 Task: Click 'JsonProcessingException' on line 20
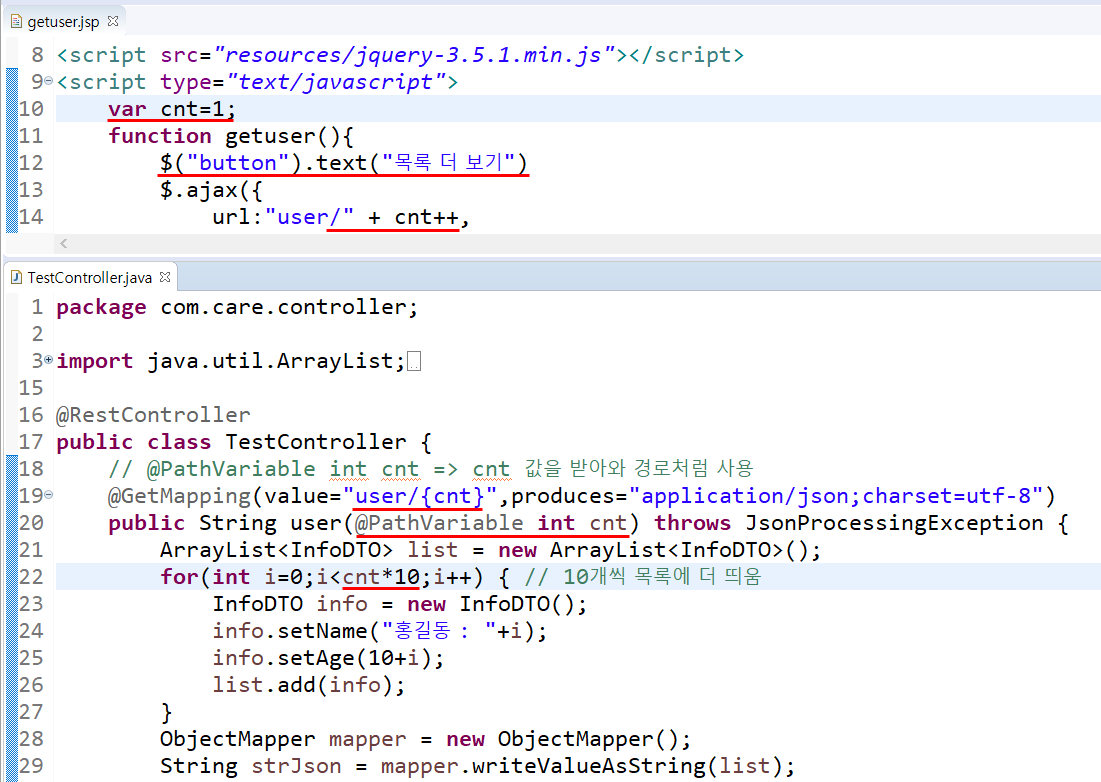click(x=894, y=523)
